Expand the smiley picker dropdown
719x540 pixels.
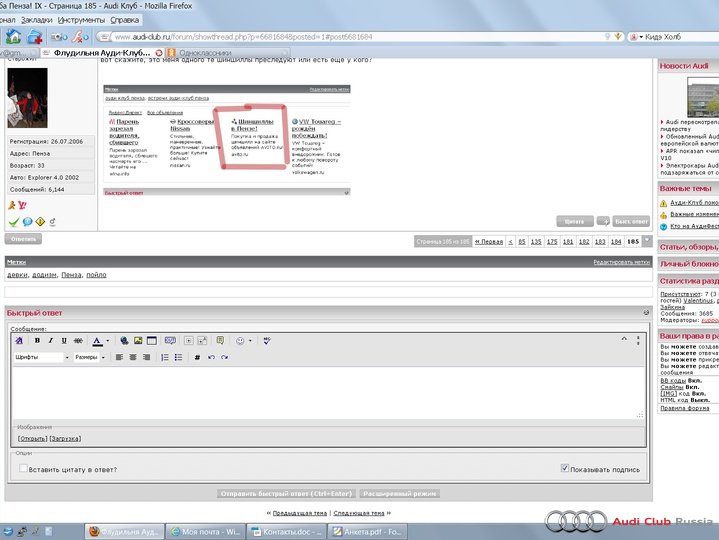pyautogui.click(x=250, y=341)
